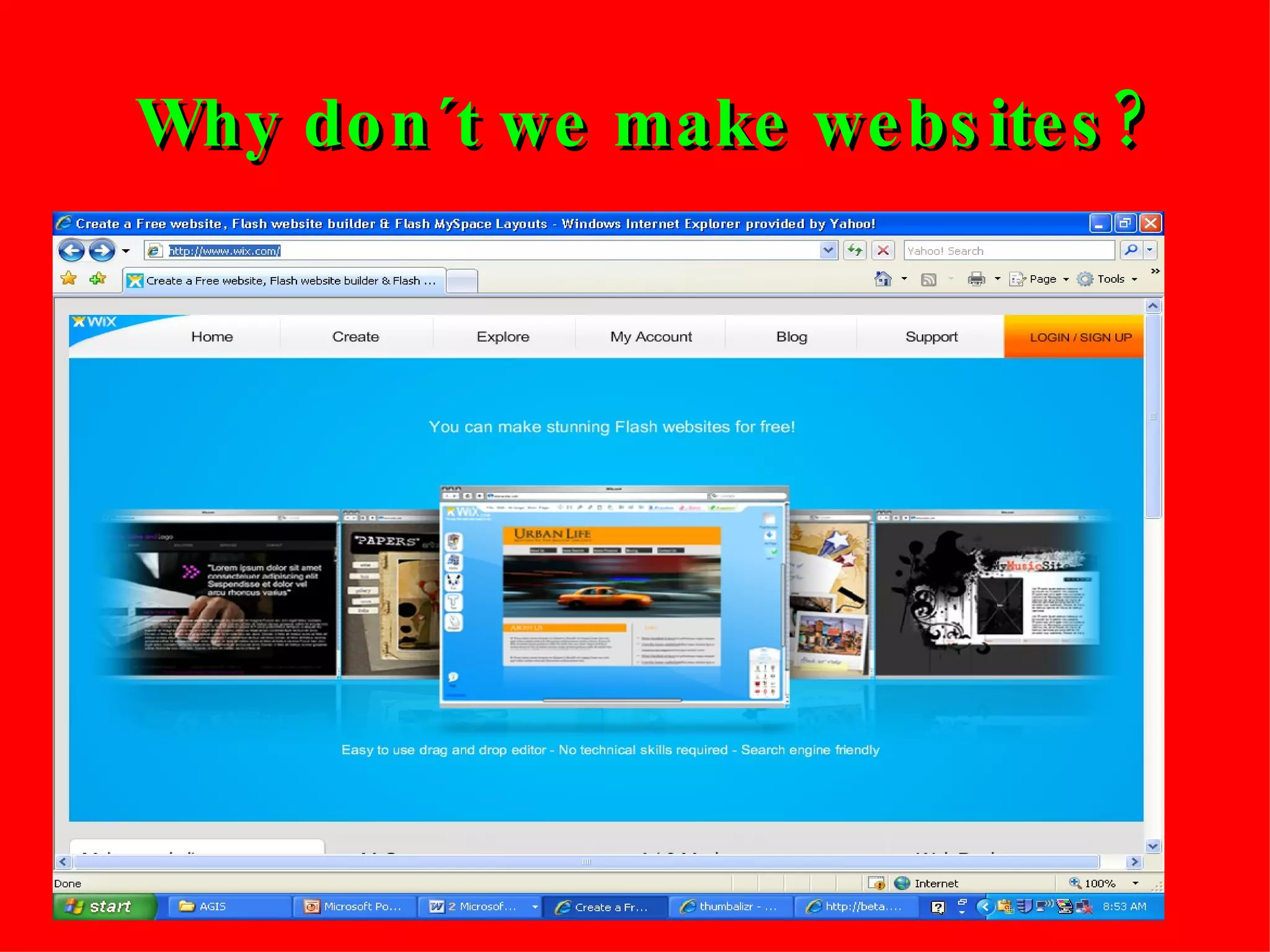1270x952 pixels.
Task: Go forward with the browser Forward arrow
Action: pos(102,251)
